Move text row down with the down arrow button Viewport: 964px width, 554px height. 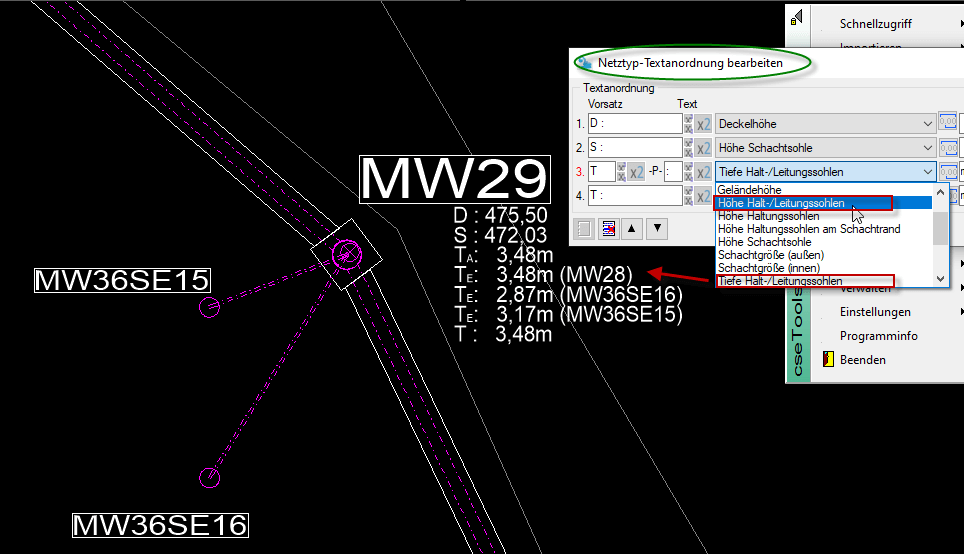656,228
